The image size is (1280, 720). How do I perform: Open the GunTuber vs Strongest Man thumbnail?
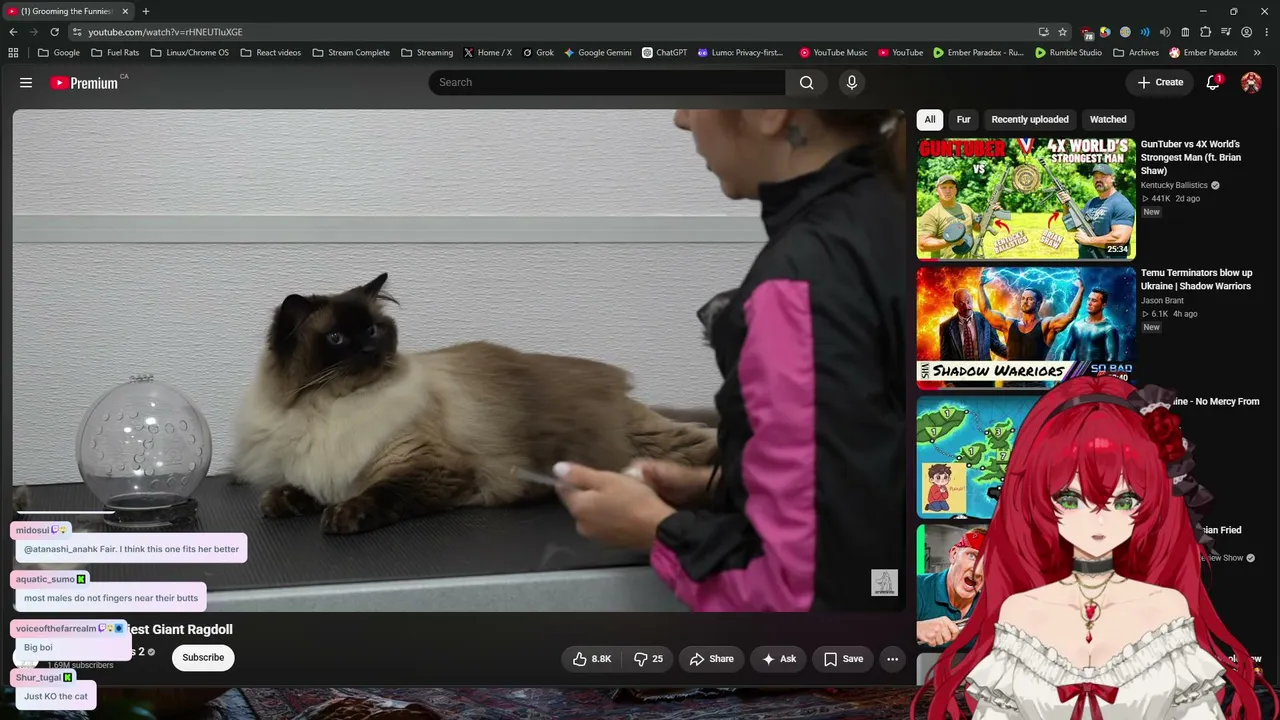1026,199
